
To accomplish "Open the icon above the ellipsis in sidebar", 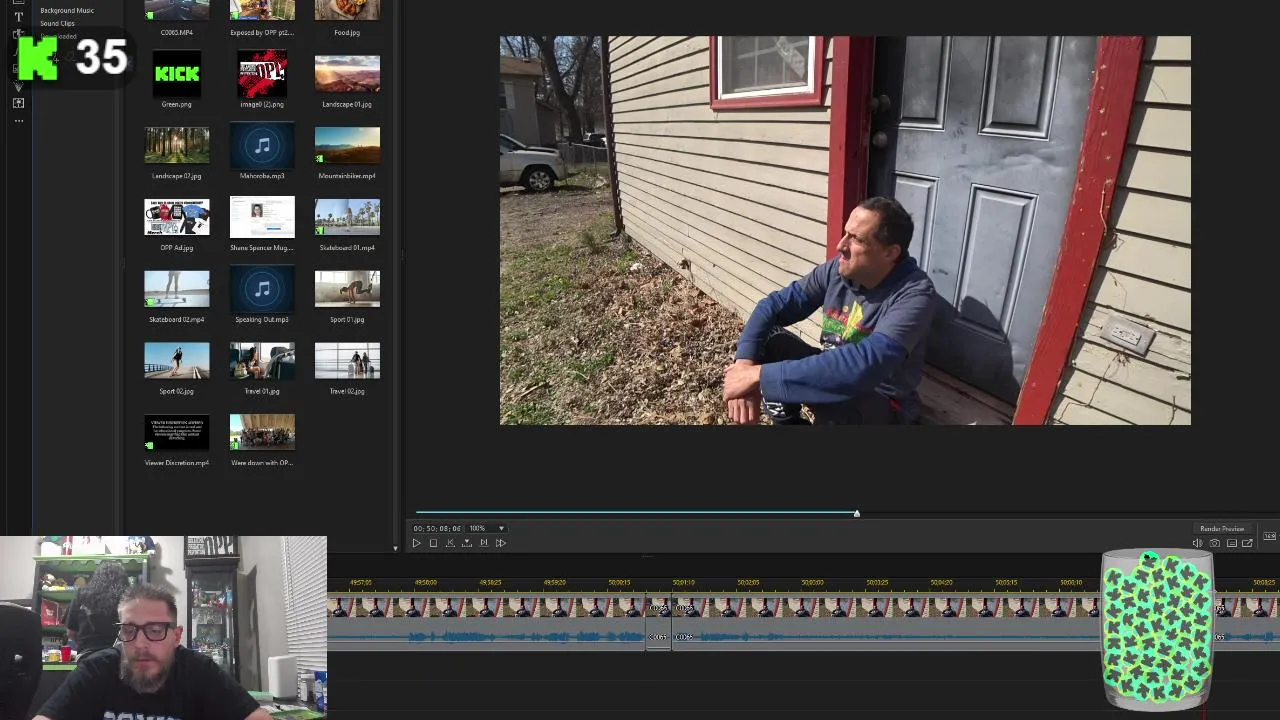I will tap(18, 103).
